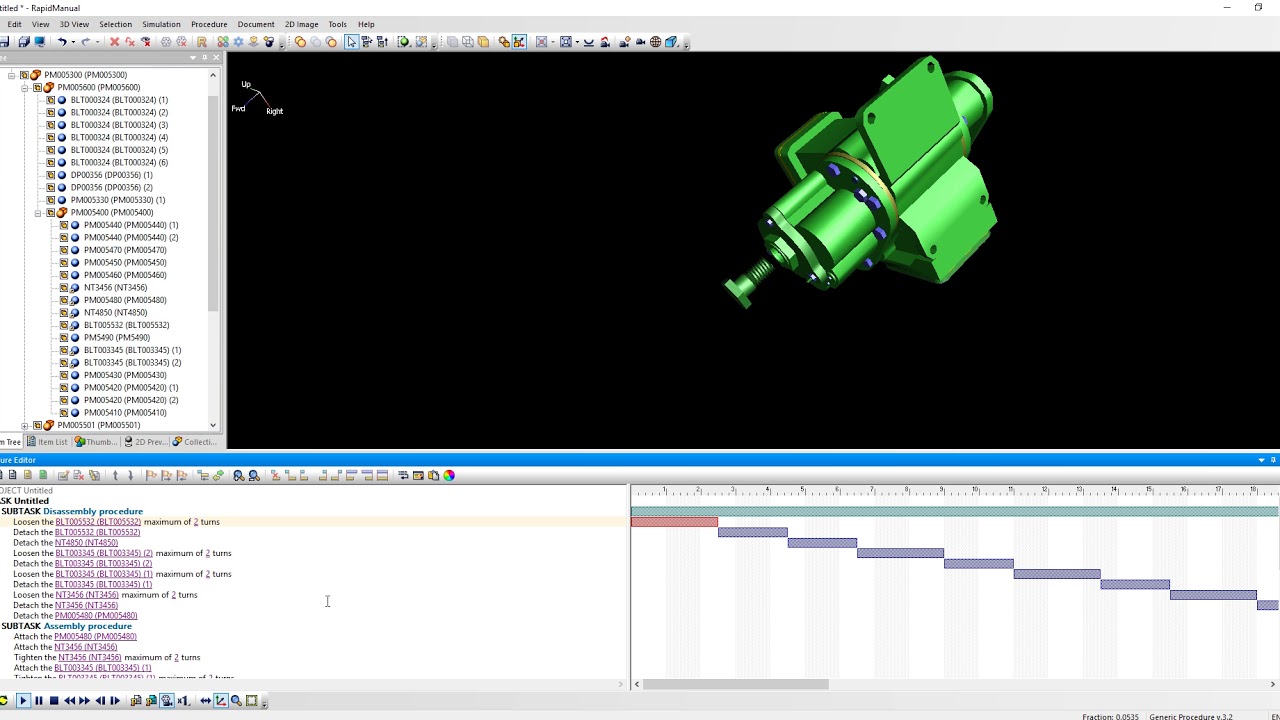Open PM005480 link in the Attach step

[x=95, y=636]
